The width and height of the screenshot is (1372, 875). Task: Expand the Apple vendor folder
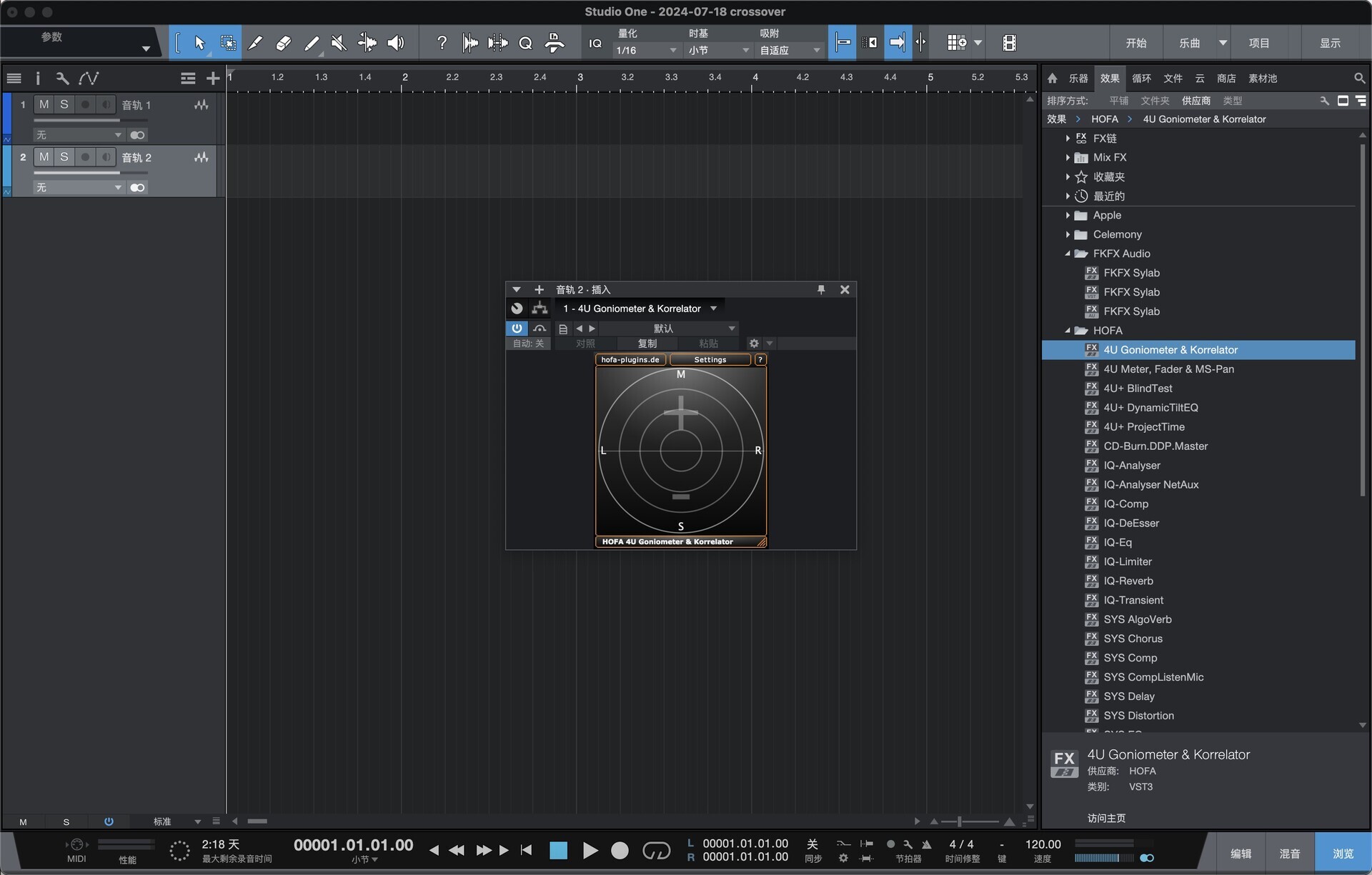[1068, 215]
